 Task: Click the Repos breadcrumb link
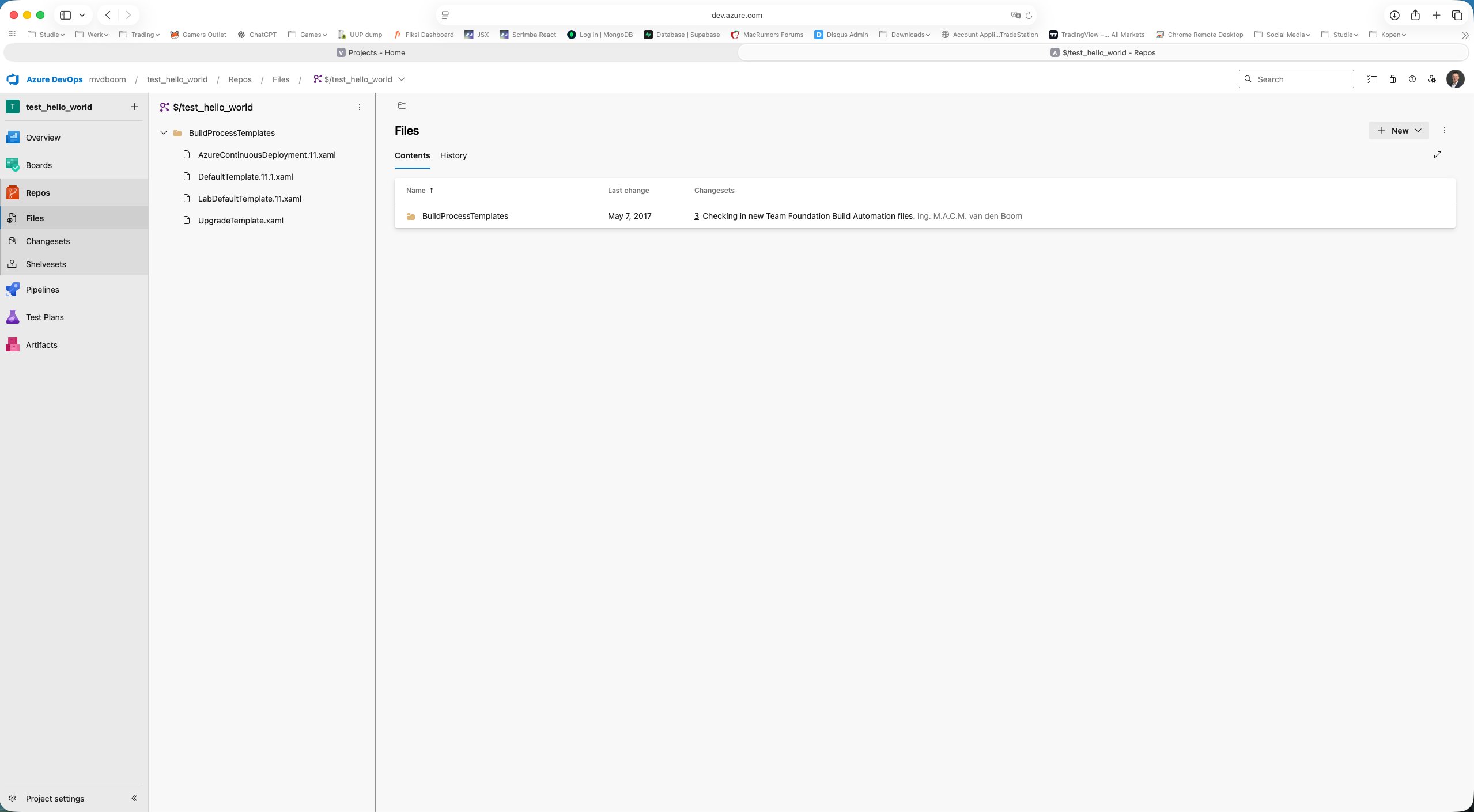point(240,79)
